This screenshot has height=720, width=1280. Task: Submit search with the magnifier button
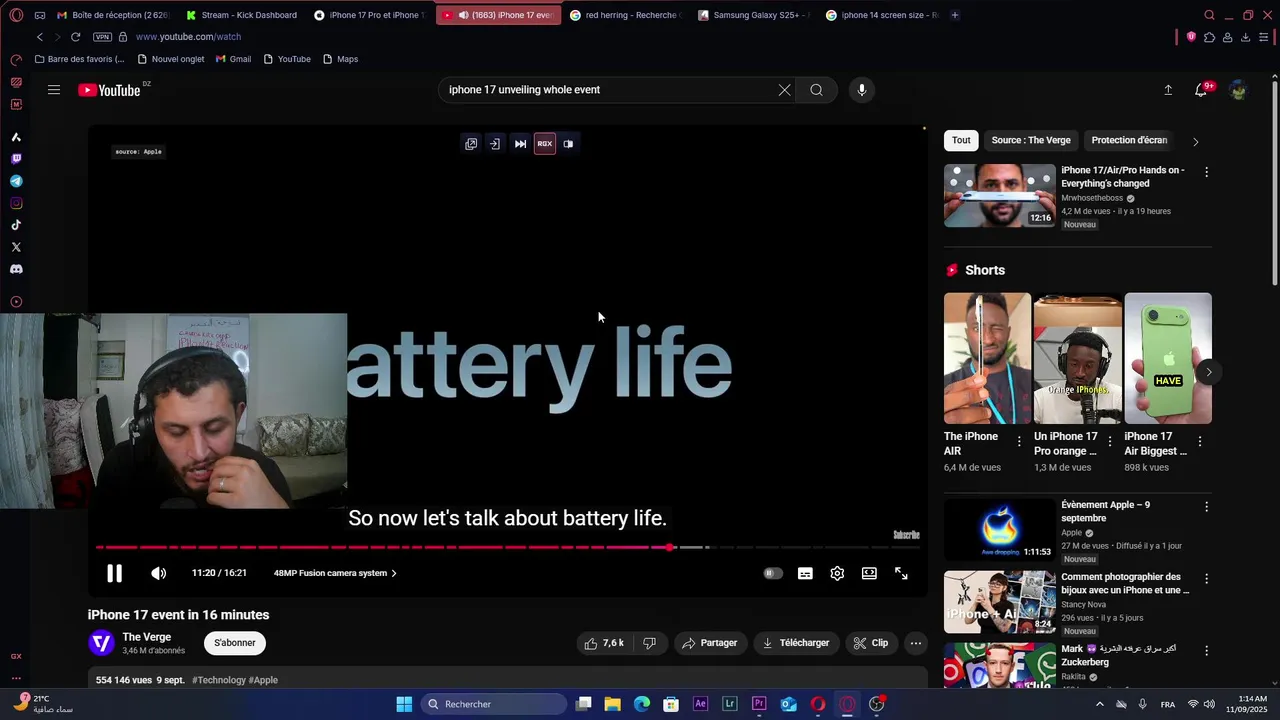point(816,90)
